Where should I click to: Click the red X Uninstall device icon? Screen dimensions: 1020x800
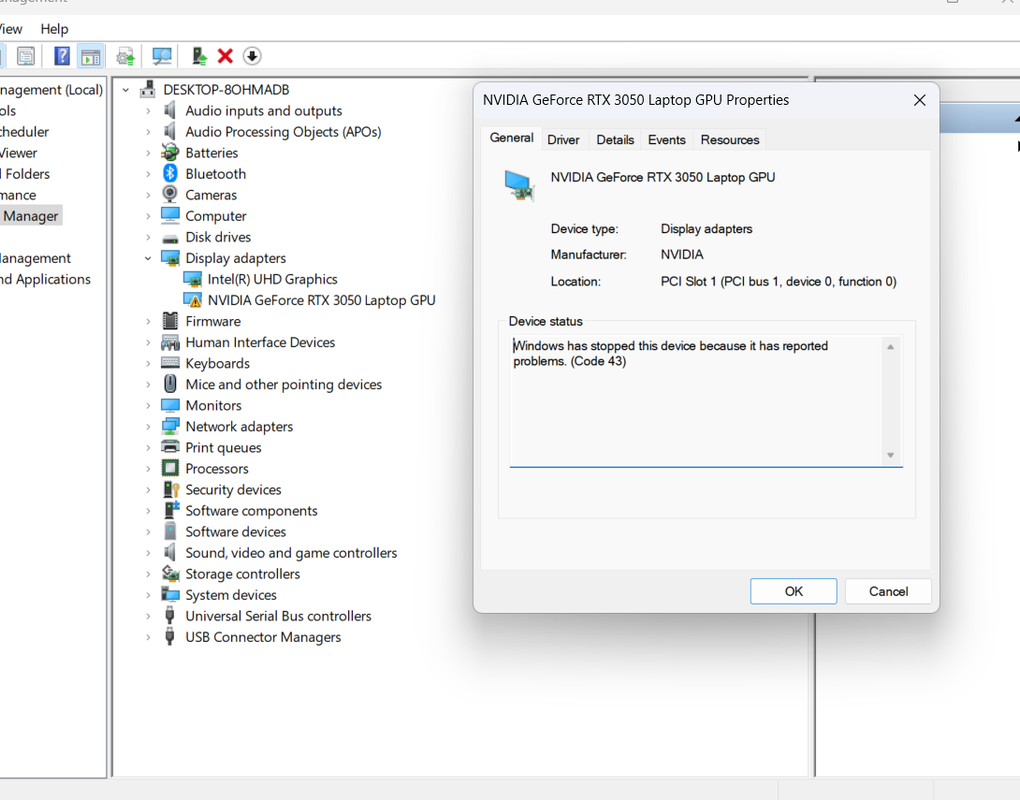point(225,57)
